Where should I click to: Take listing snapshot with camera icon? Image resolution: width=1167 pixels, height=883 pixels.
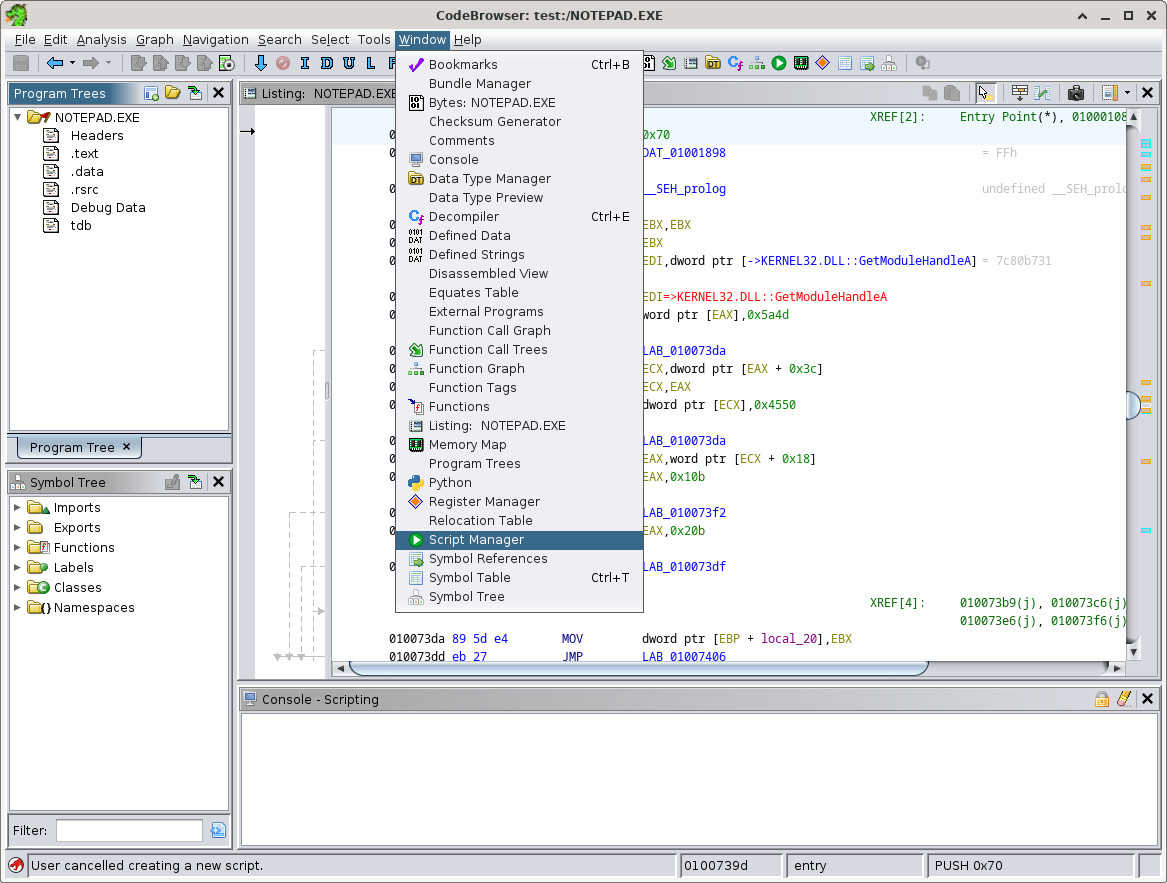1075,93
